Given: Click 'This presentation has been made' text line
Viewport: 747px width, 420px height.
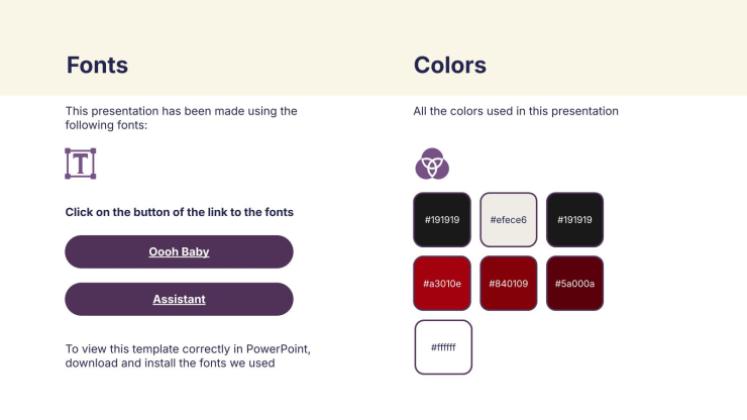Looking at the screenshot, I should tap(181, 111).
